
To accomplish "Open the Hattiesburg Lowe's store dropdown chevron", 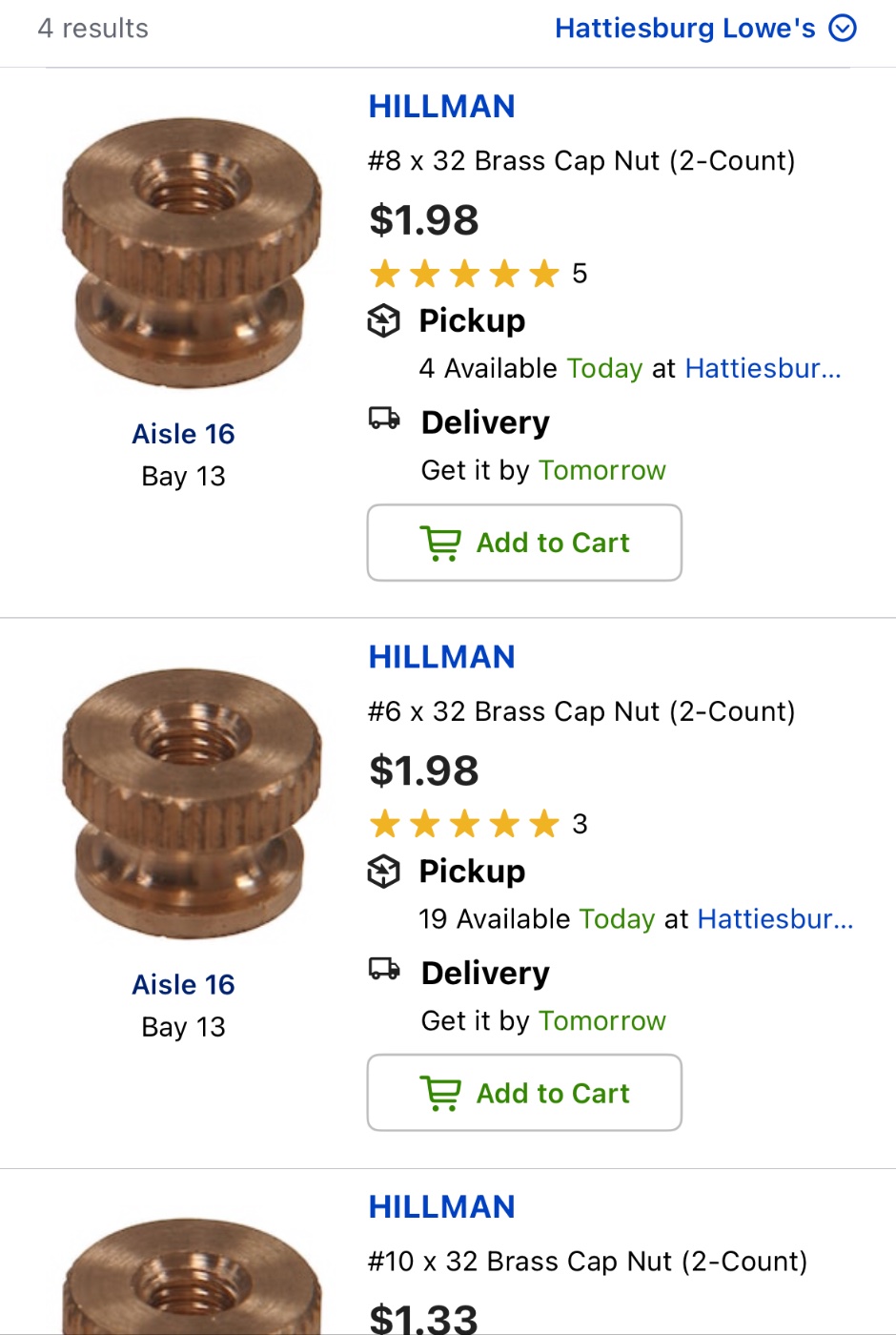I will pyautogui.click(x=843, y=29).
